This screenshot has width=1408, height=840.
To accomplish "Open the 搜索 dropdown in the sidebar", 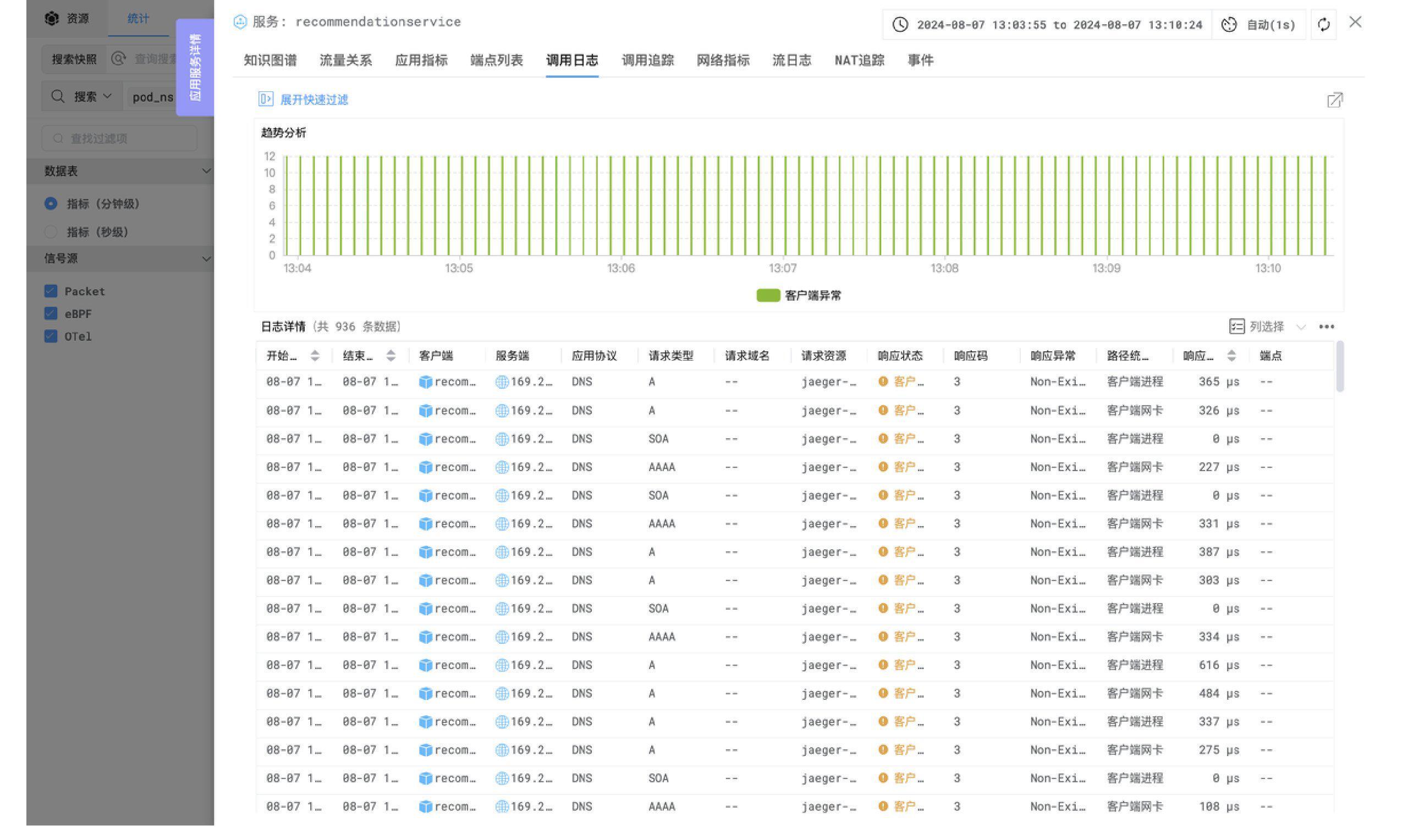I will click(x=95, y=96).
